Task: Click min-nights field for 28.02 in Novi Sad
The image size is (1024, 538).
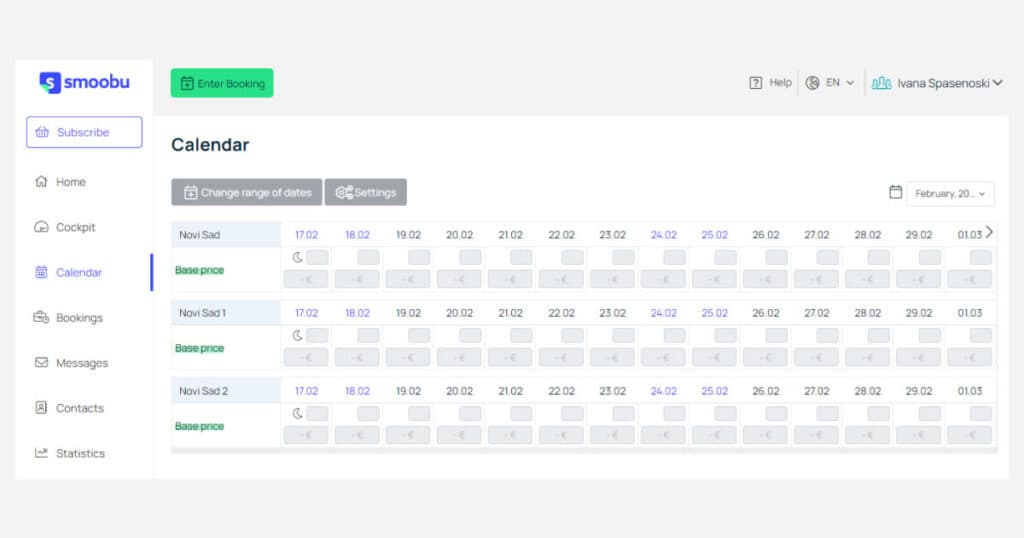Action: point(879,257)
